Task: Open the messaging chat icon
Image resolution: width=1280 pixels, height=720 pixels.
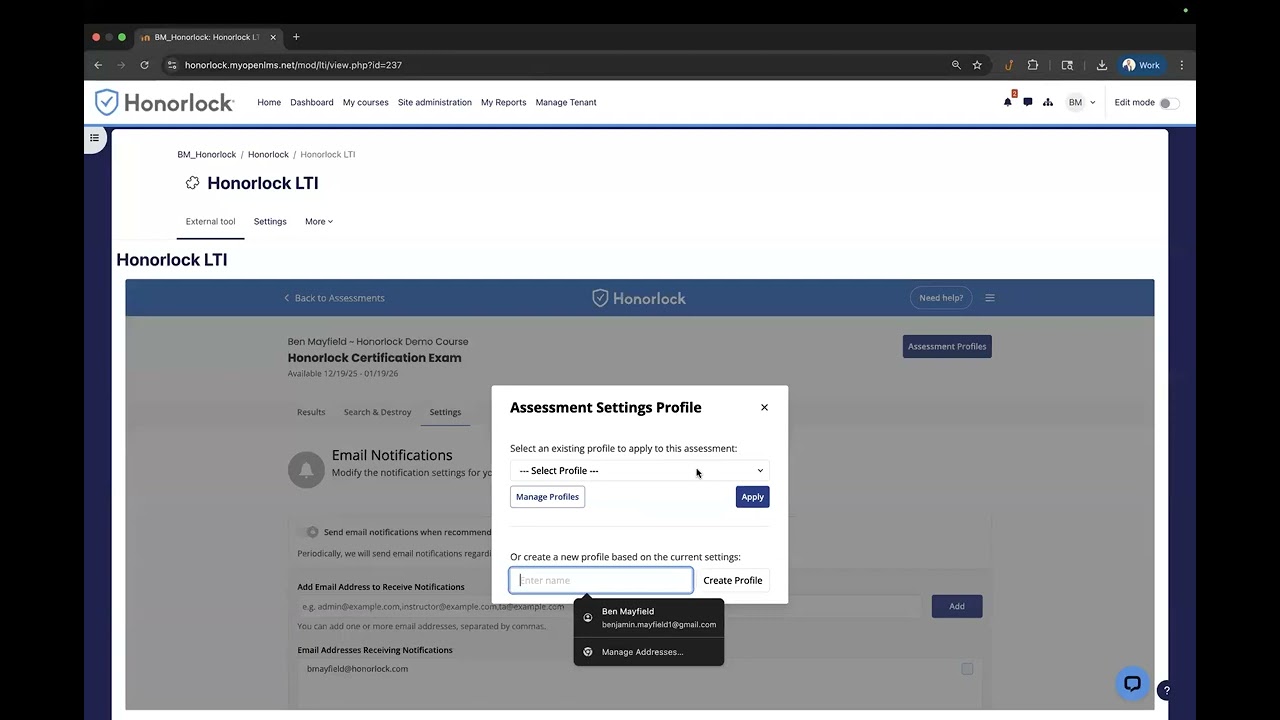Action: (x=1028, y=102)
